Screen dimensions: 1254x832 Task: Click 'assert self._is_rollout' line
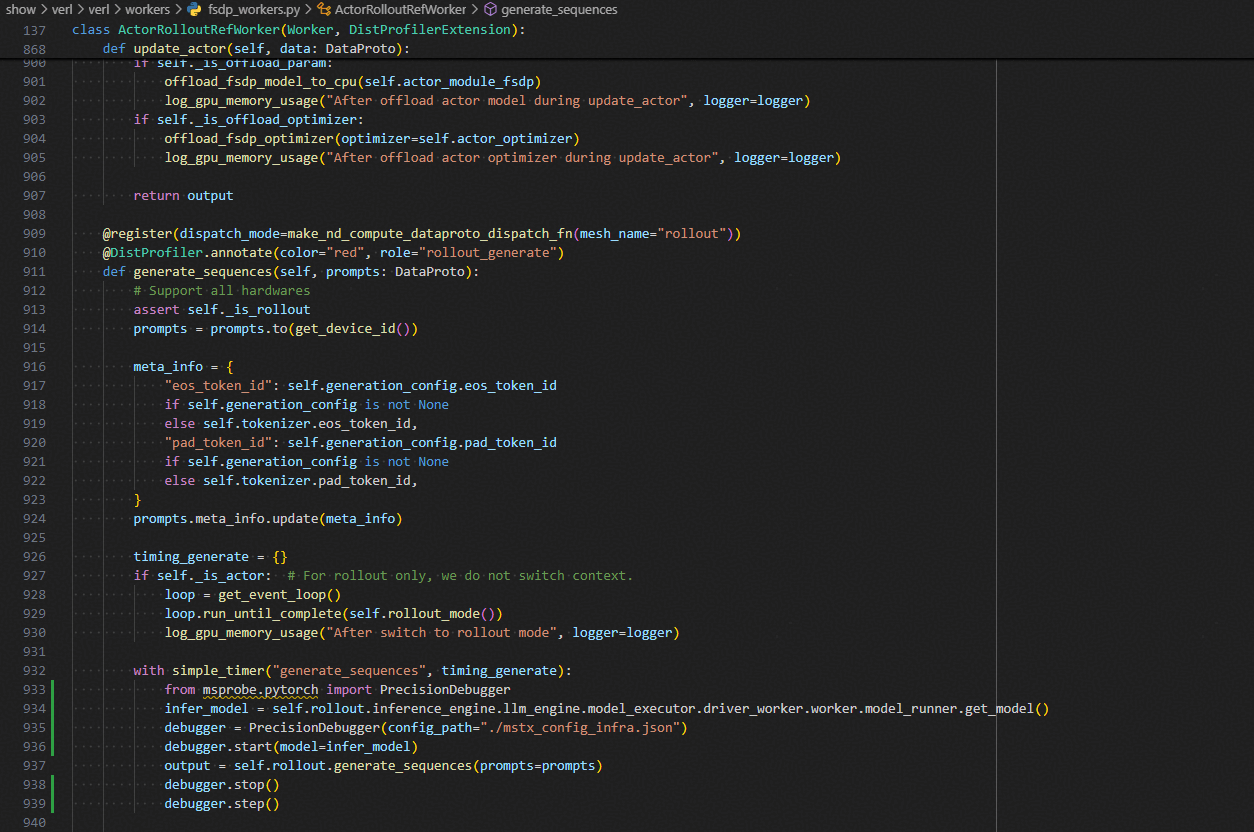222,310
